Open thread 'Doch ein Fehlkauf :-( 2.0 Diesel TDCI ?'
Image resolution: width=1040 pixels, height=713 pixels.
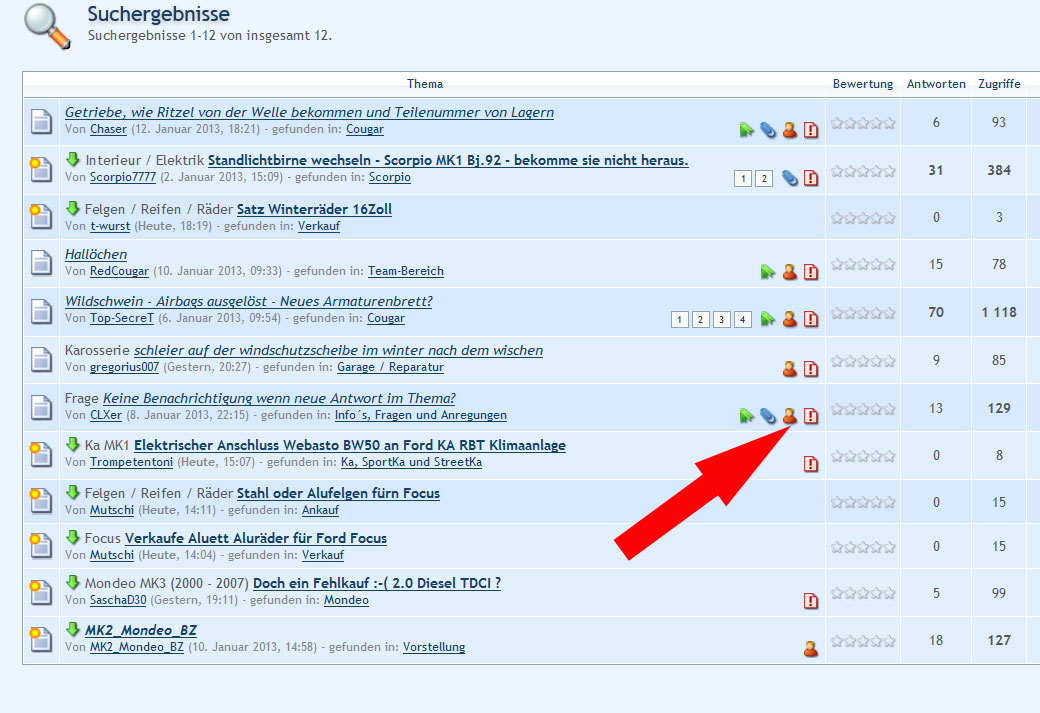(x=377, y=583)
